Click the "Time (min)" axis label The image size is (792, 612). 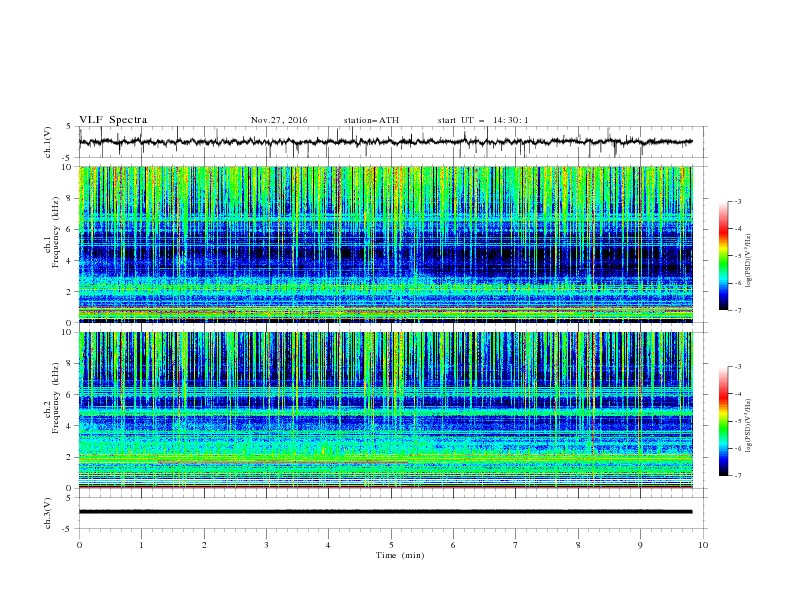point(400,555)
